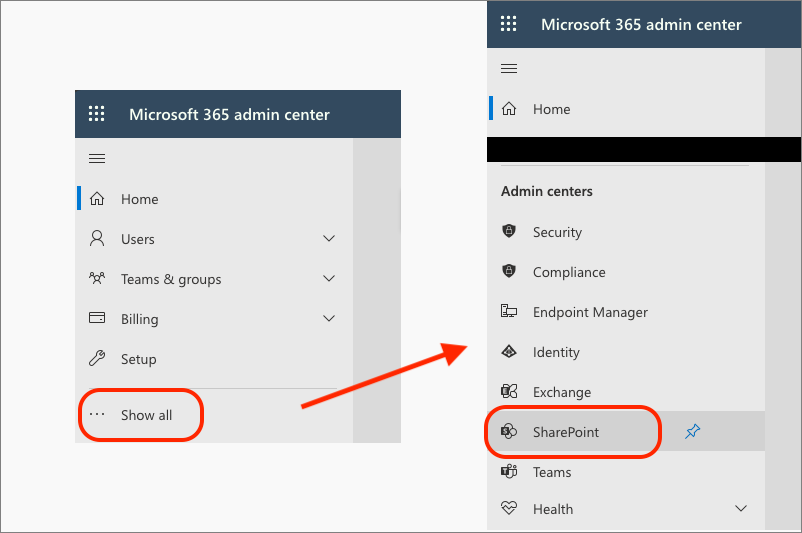The image size is (802, 533).
Task: Click left panel Microsoft 365 admin center title
Action: 229,114
